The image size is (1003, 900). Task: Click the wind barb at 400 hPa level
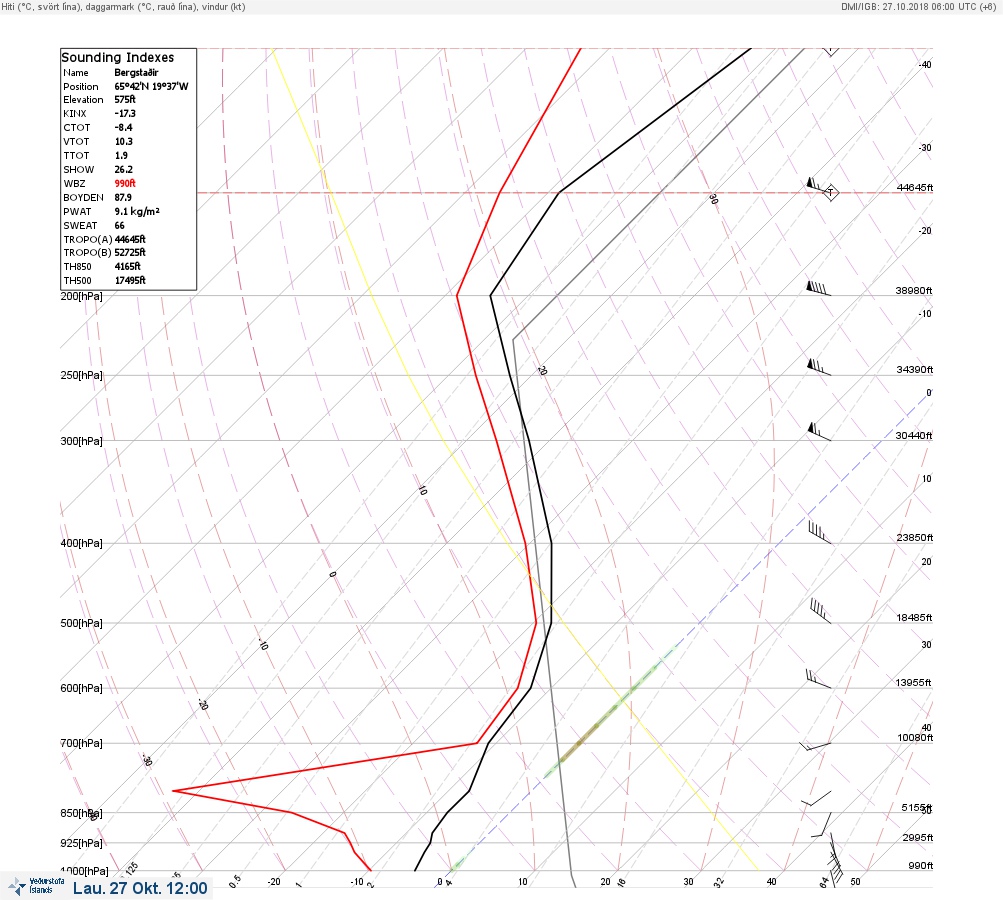coord(820,533)
